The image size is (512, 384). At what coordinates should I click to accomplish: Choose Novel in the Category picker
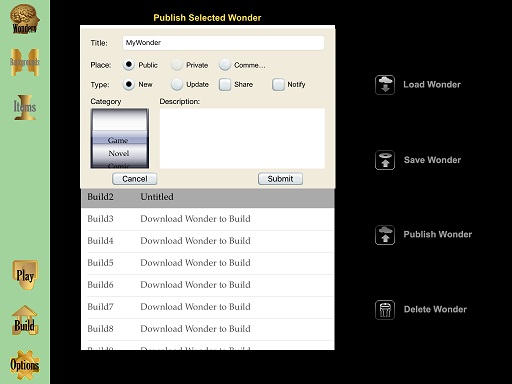point(119,153)
